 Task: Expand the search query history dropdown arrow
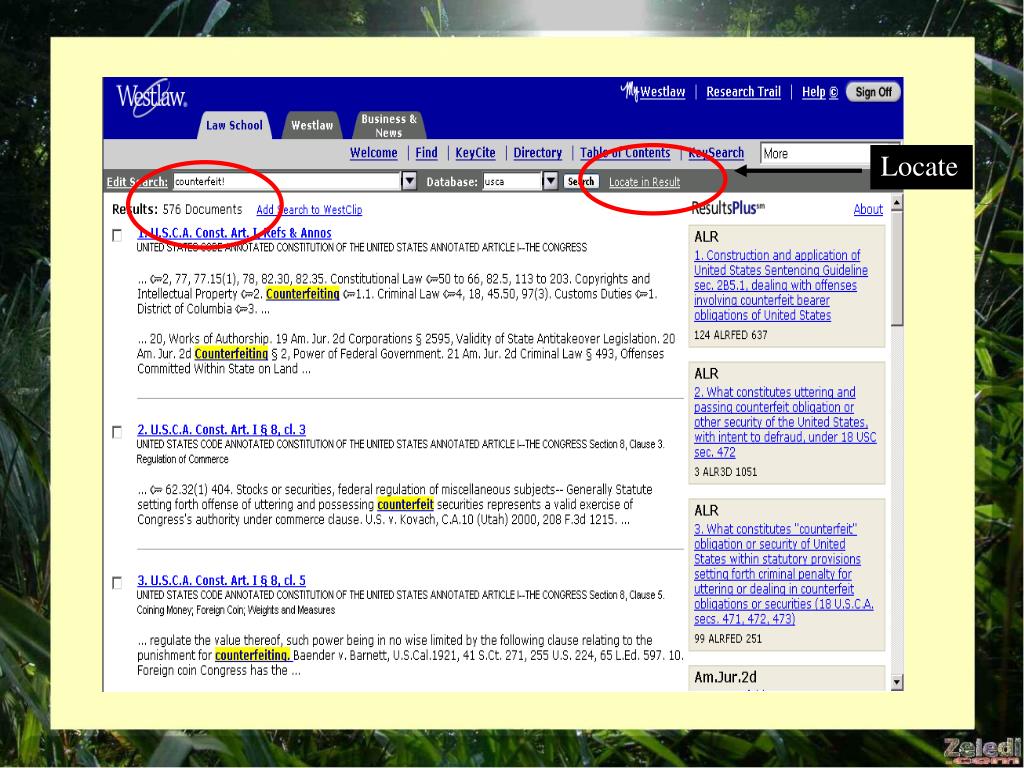click(409, 181)
